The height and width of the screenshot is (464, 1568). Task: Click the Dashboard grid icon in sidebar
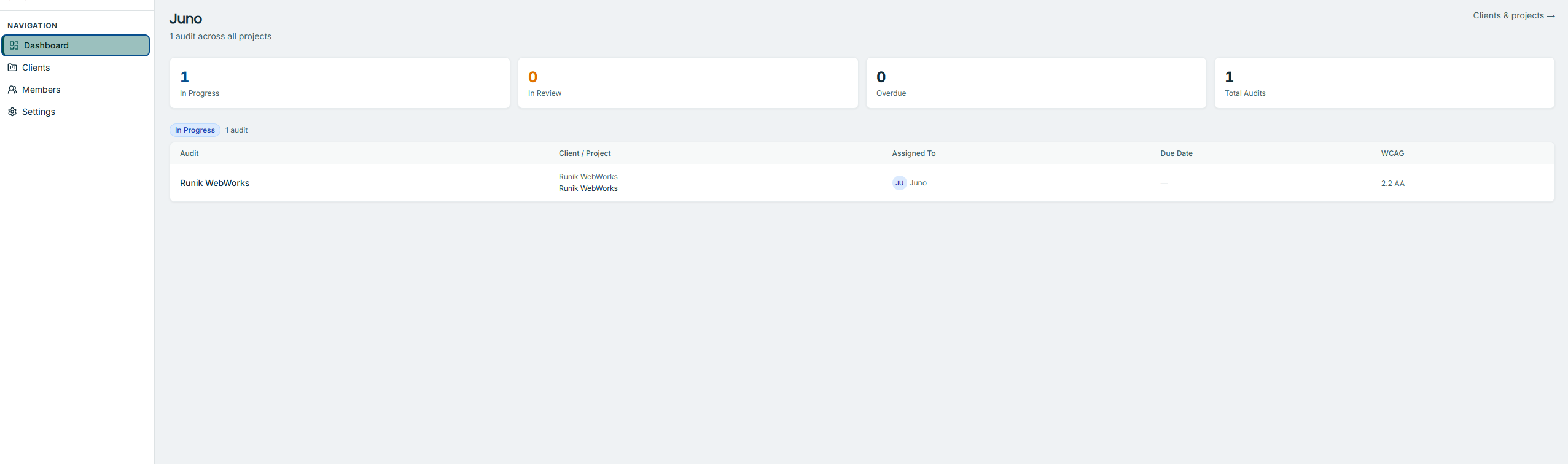(14, 45)
